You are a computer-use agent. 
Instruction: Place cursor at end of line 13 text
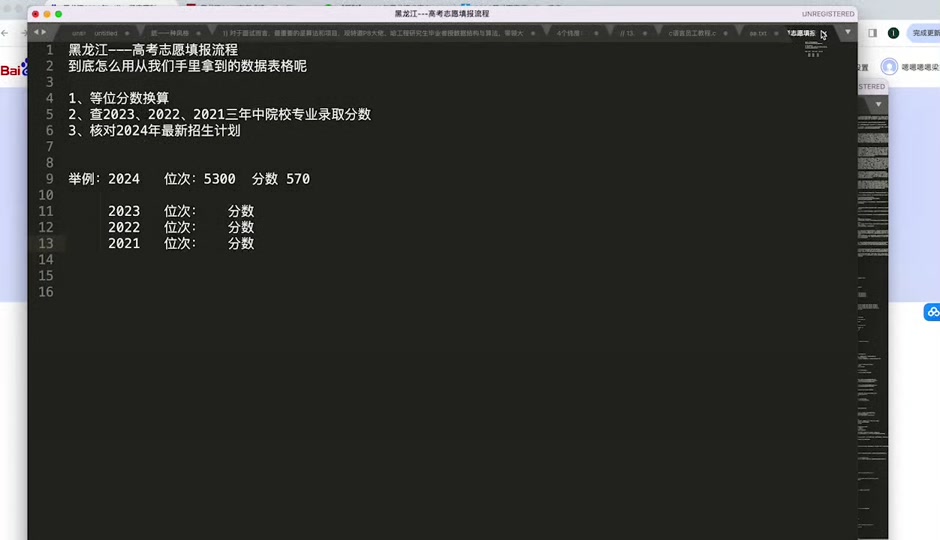pos(255,243)
